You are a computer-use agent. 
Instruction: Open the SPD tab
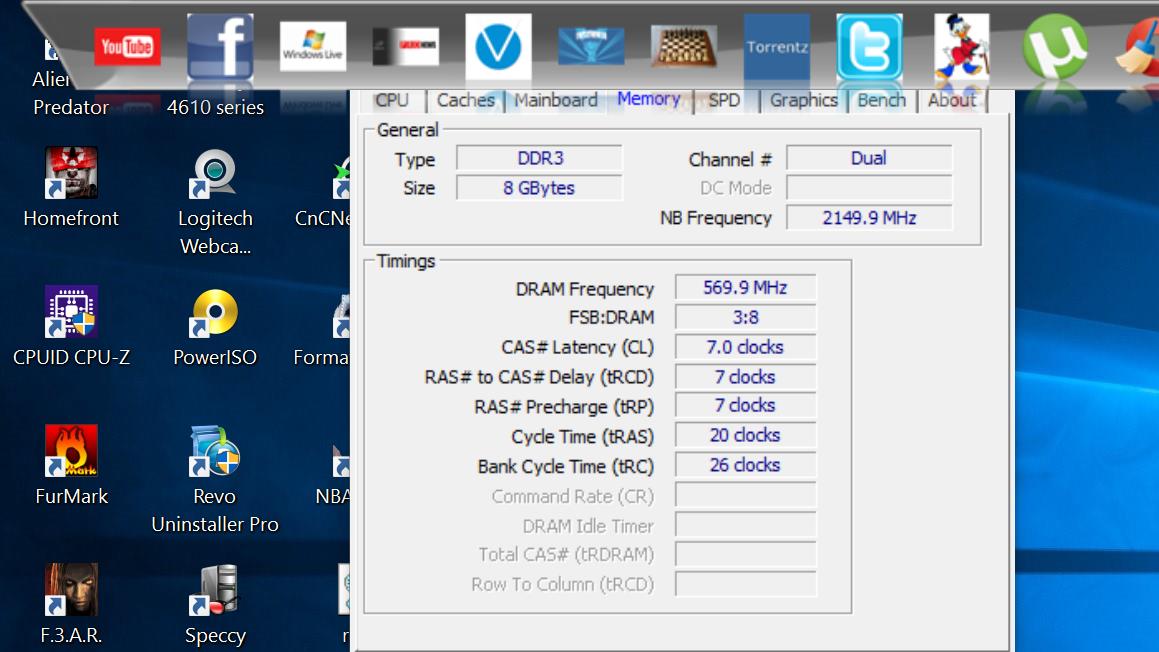(724, 101)
